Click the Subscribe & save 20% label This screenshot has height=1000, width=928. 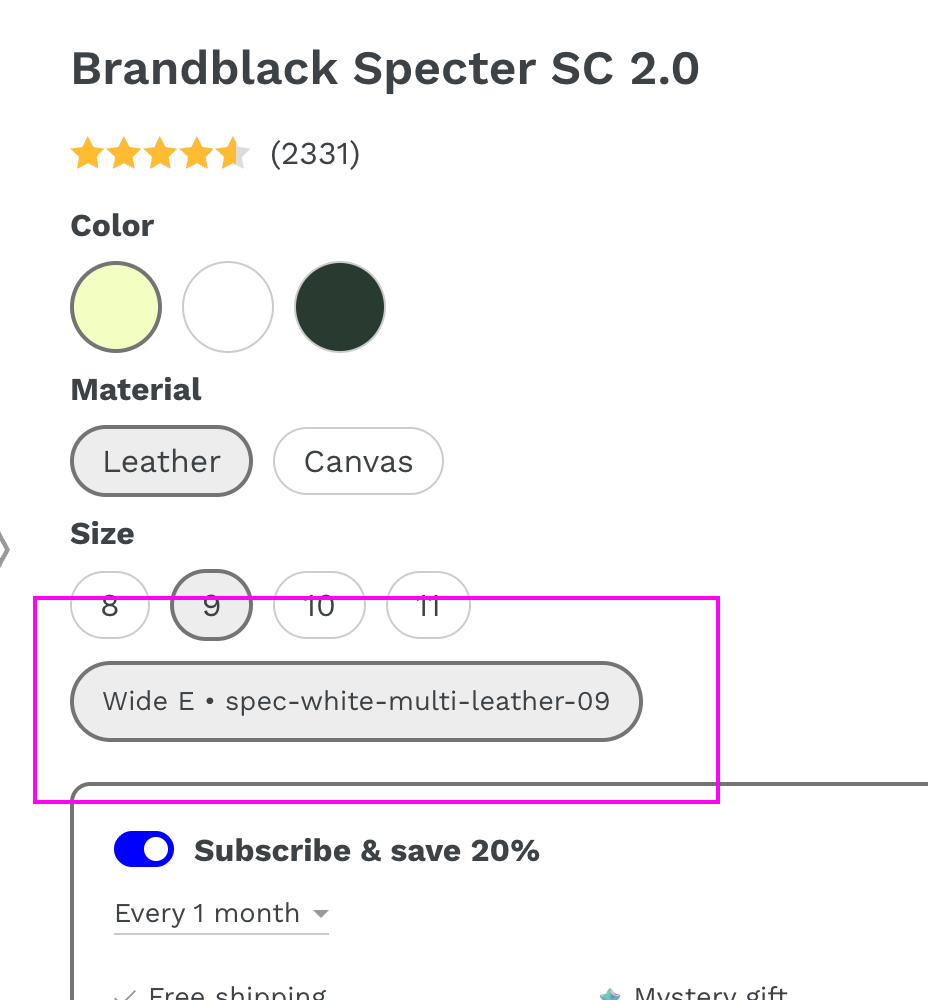click(x=366, y=850)
